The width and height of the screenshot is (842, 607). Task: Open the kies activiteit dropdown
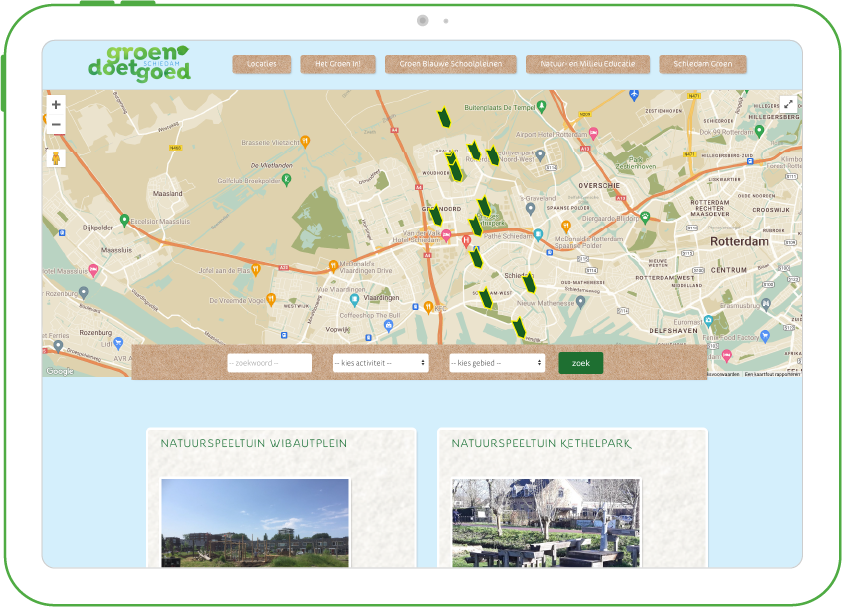point(382,362)
